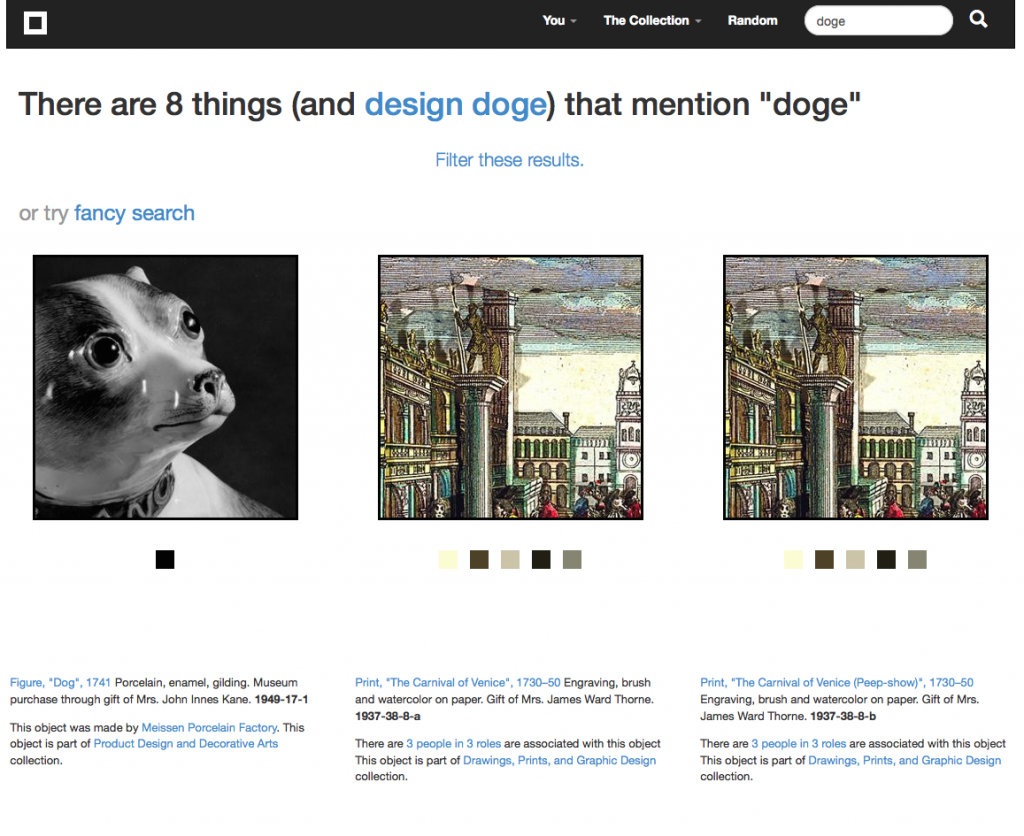Image resolution: width=1024 pixels, height=836 pixels.
Task: Open Figure, "Dog", 1741 link
Action: click(x=60, y=683)
